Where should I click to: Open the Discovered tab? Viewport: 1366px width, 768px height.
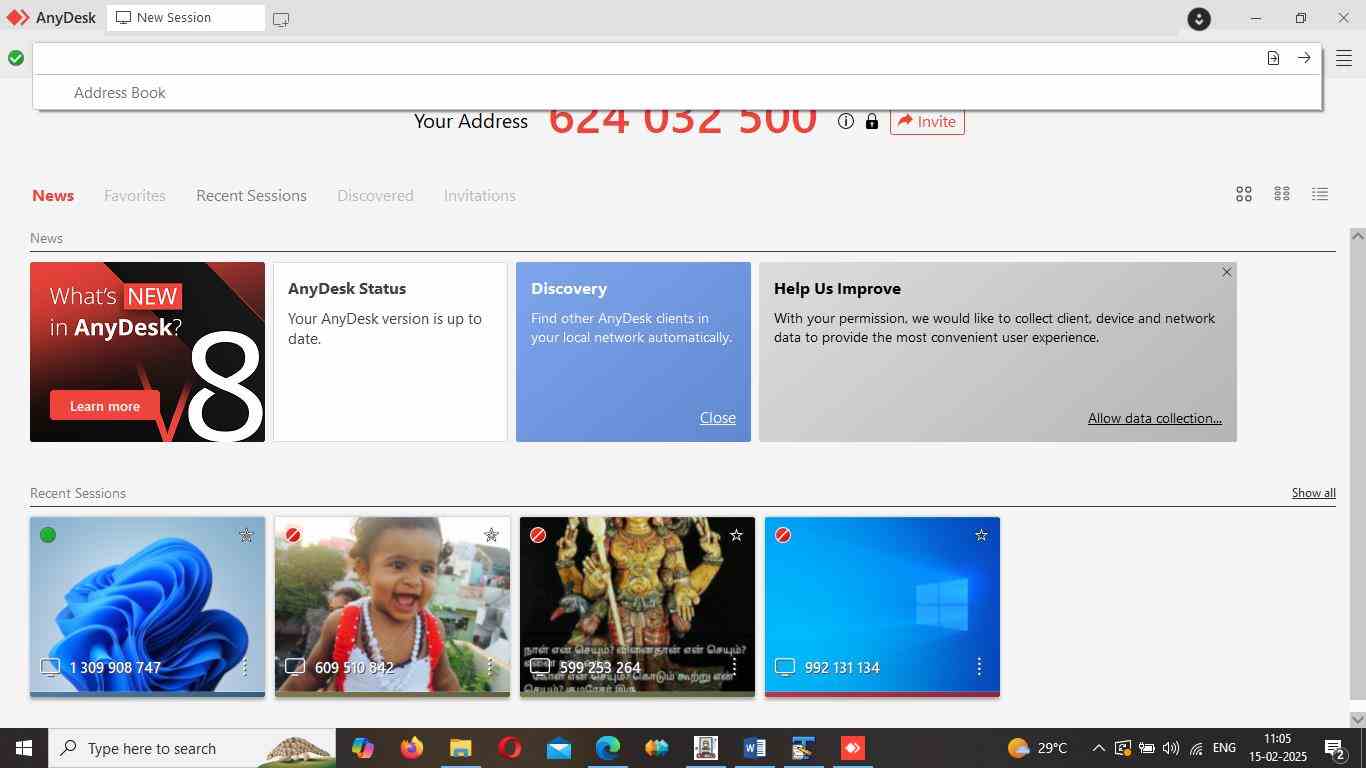click(x=375, y=195)
